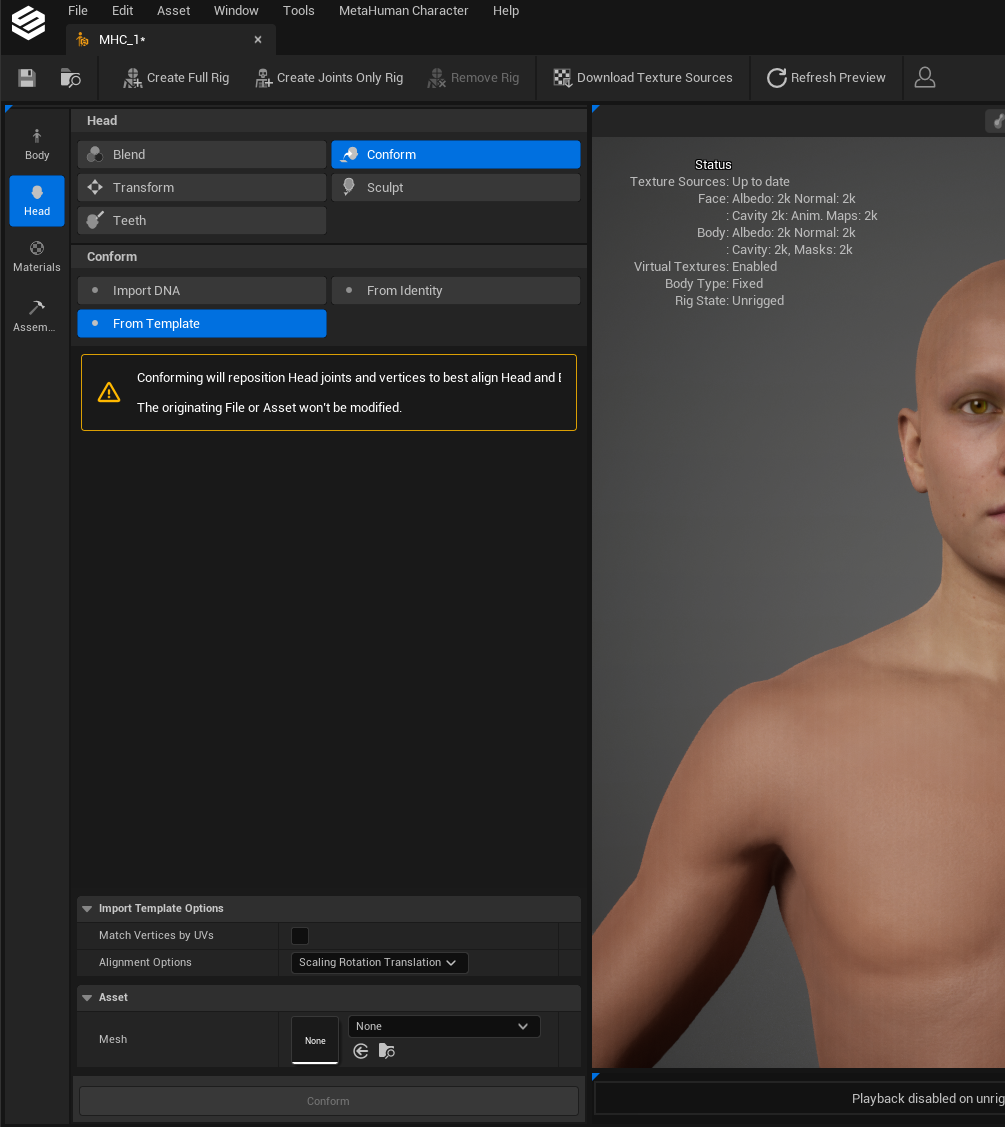
Task: Open the Assembly sidebar section
Action: [x=34, y=316]
